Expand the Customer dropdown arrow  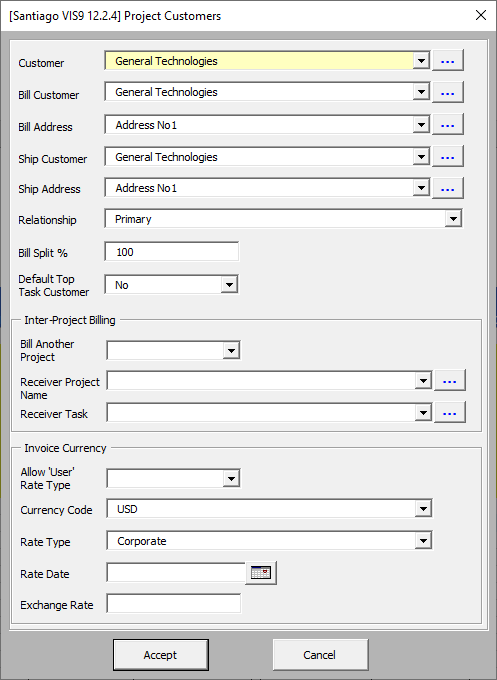421,61
